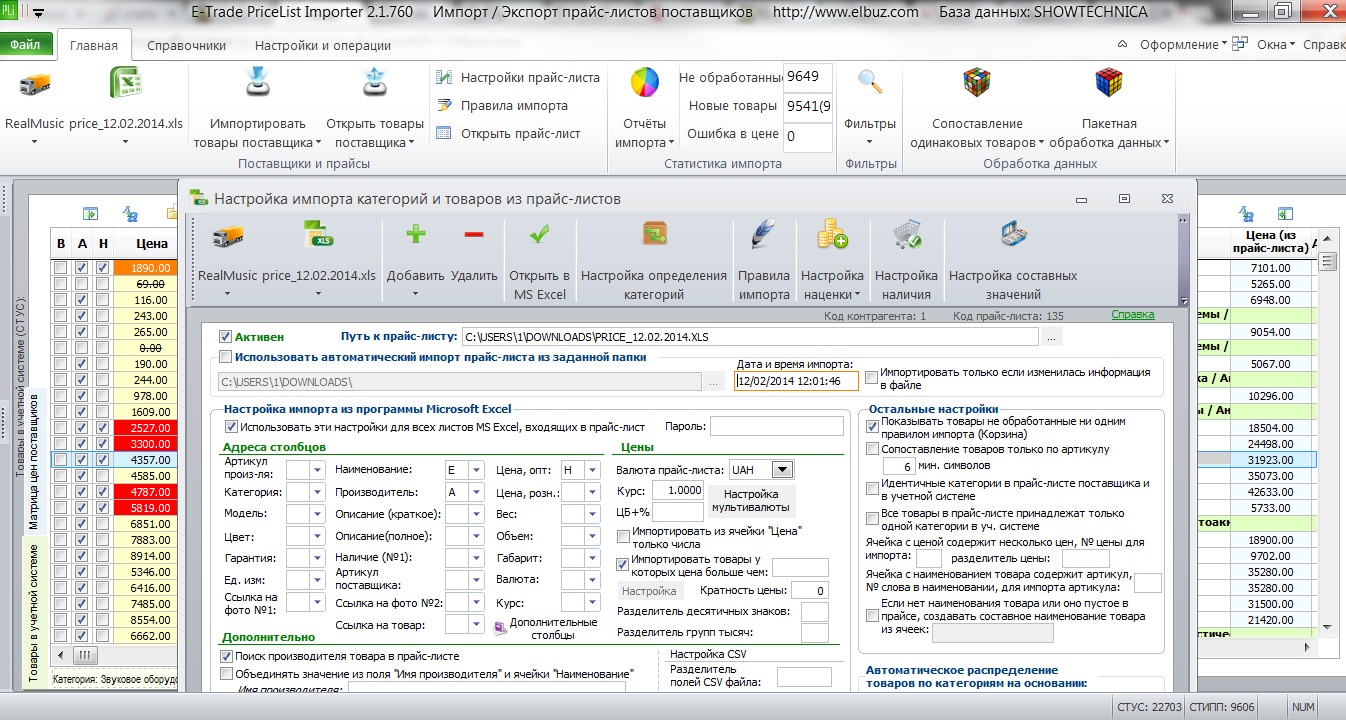Image resolution: width=1346 pixels, height=720 pixels.
Task: Switch to the Настройки и операции tab
Action: (323, 45)
